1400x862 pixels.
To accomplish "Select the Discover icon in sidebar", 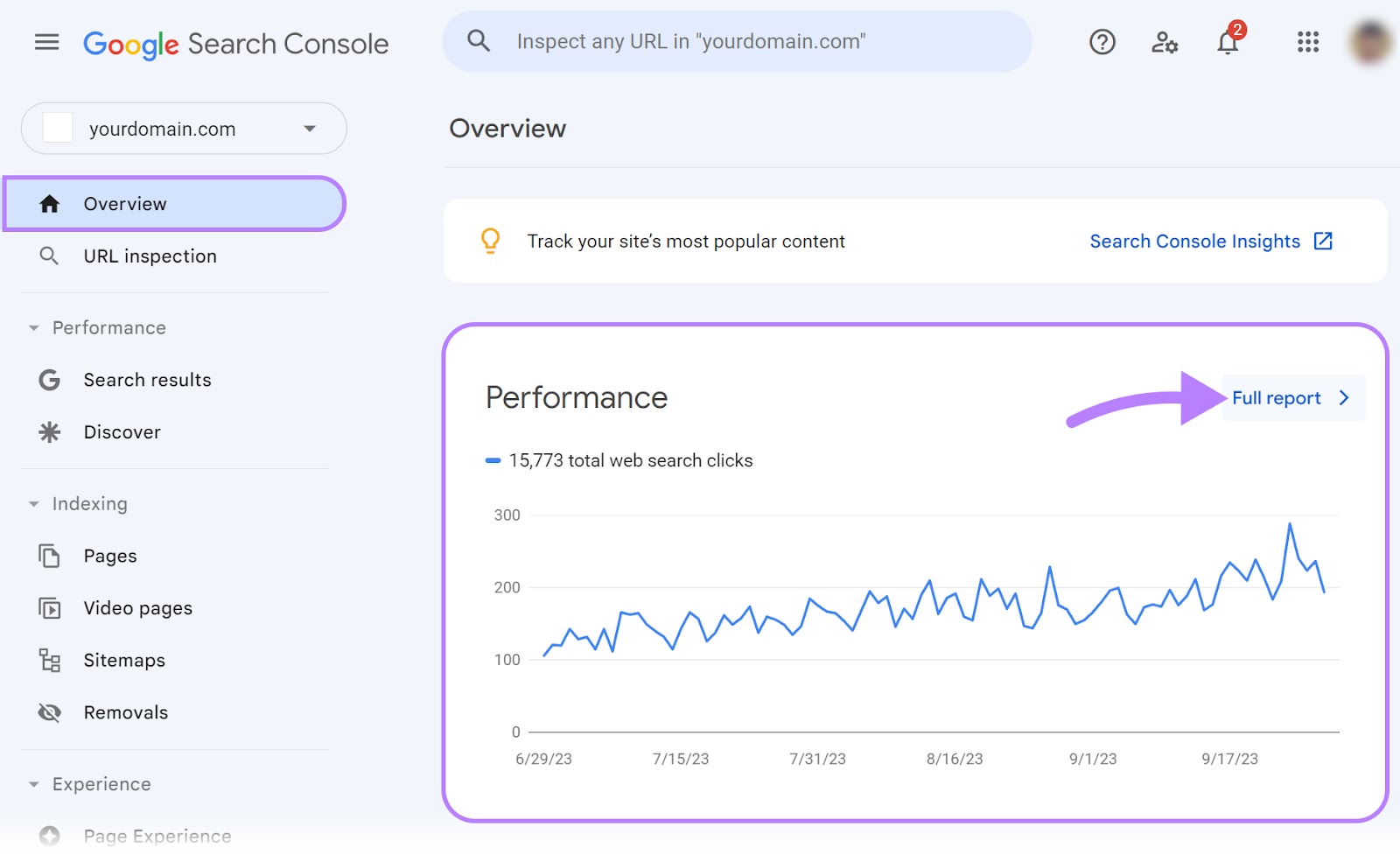I will click(49, 431).
